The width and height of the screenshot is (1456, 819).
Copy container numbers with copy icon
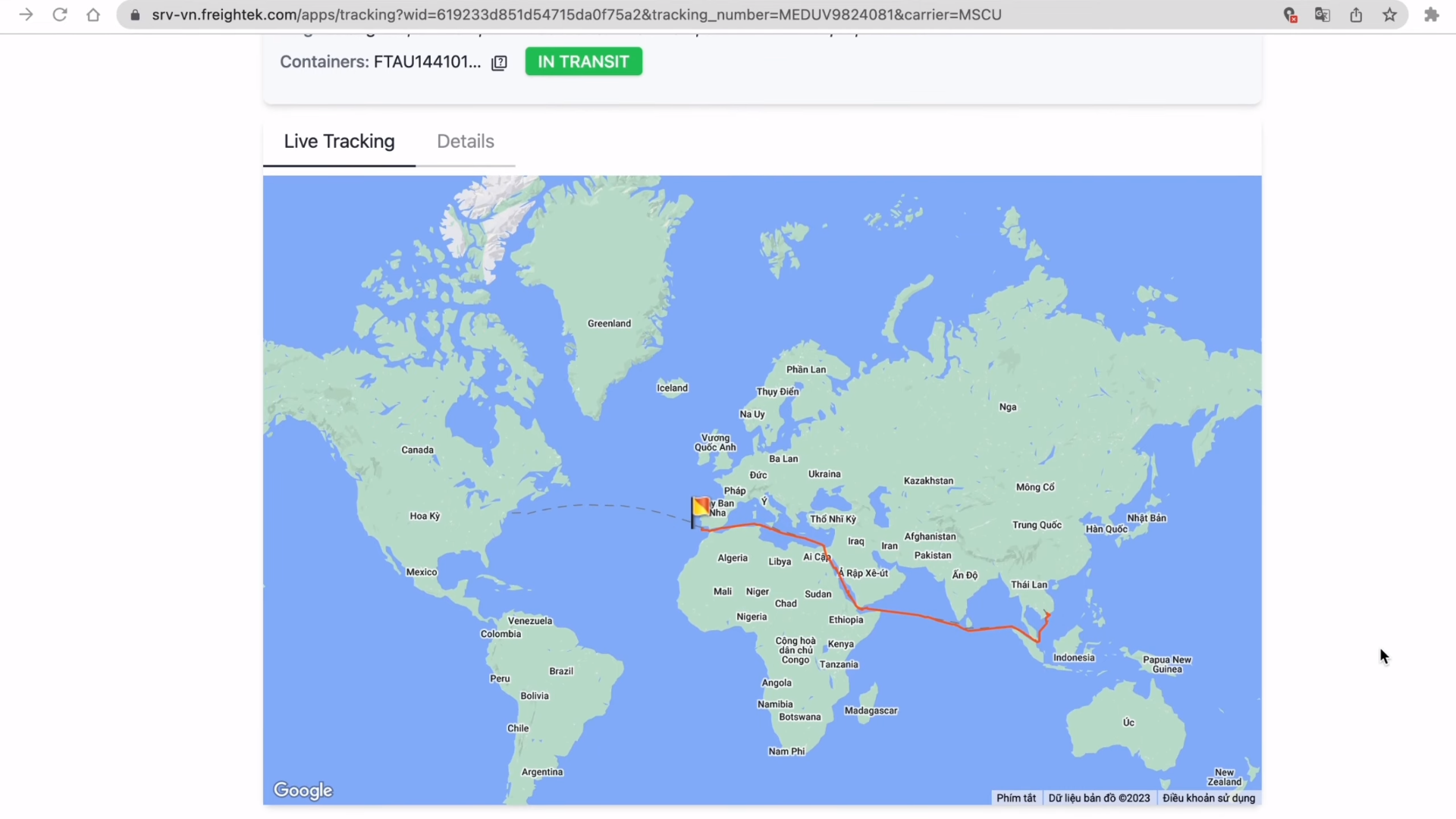click(499, 63)
